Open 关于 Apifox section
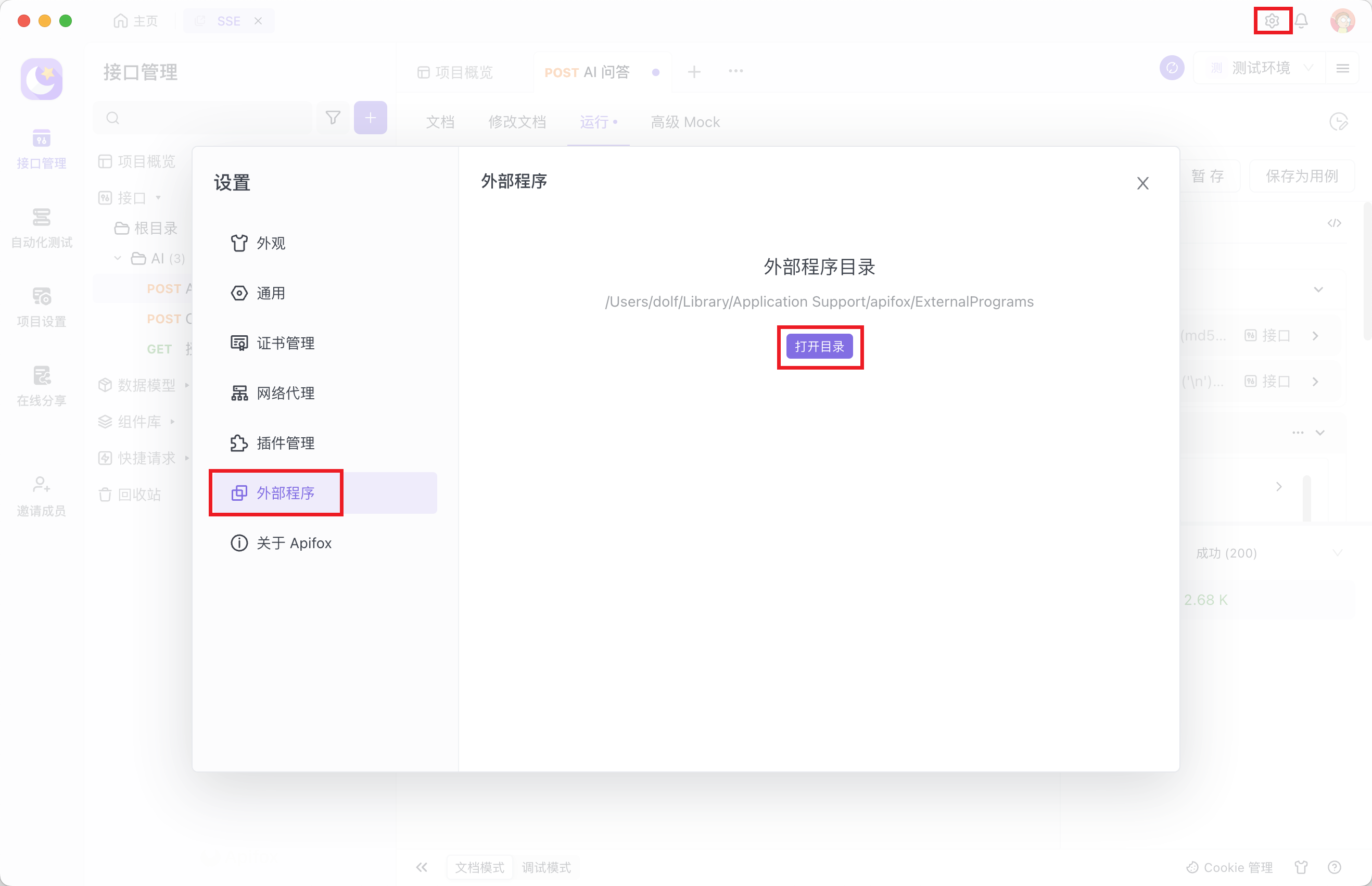 point(294,543)
